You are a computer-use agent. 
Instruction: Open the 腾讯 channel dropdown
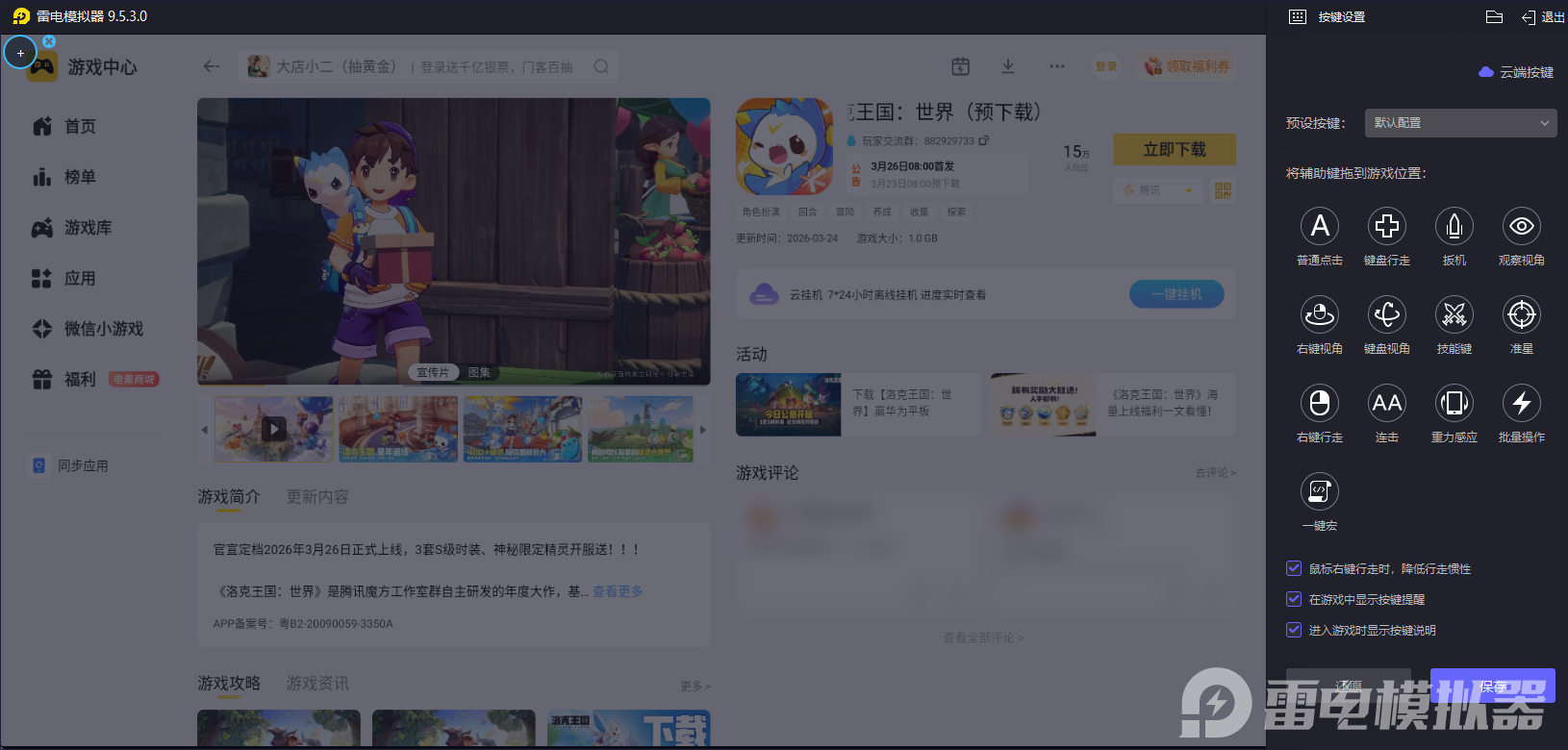coord(1157,190)
